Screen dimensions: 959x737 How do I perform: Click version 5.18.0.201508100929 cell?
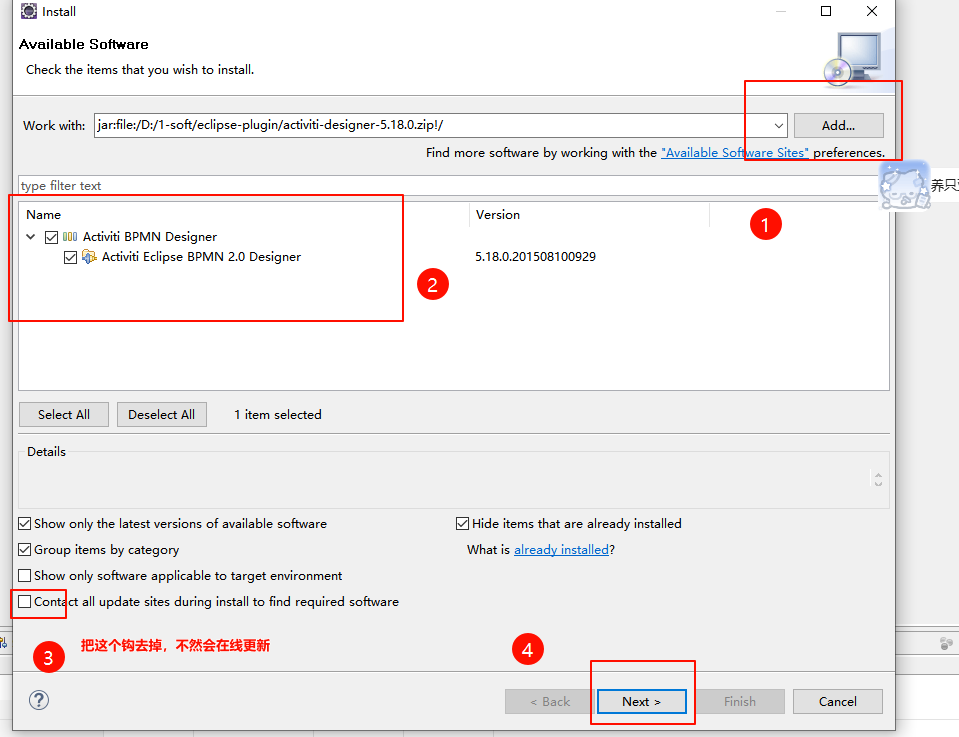coord(536,257)
